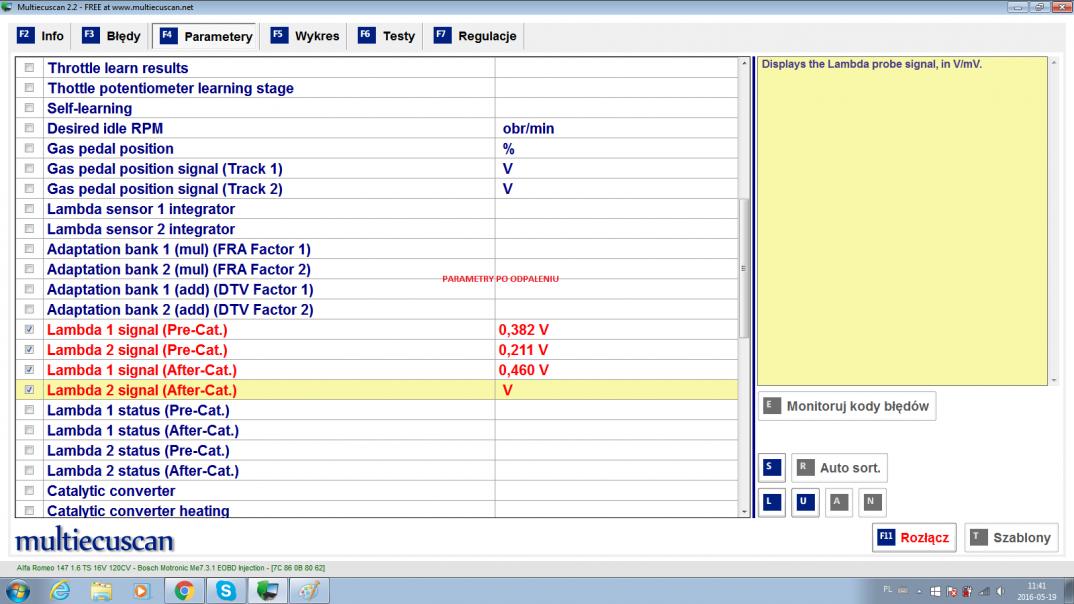Click the 0,460 V value cell

[616, 370]
